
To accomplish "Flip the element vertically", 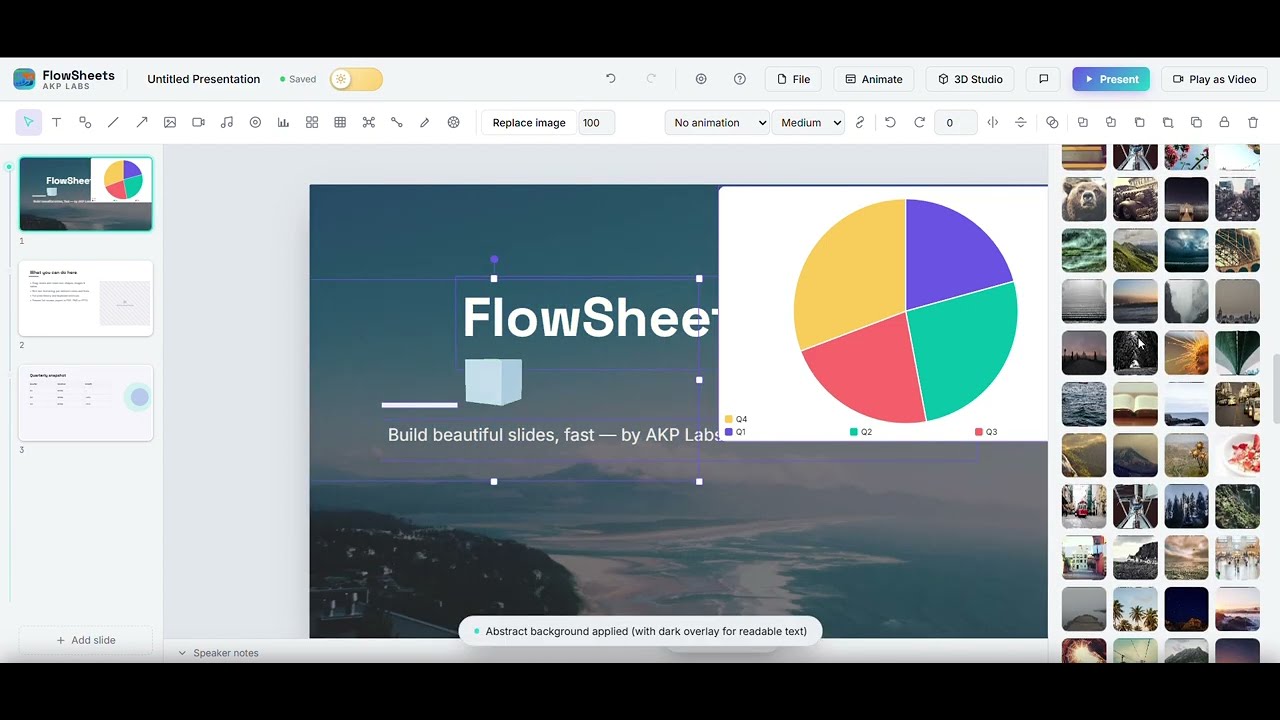I will pos(1021,122).
